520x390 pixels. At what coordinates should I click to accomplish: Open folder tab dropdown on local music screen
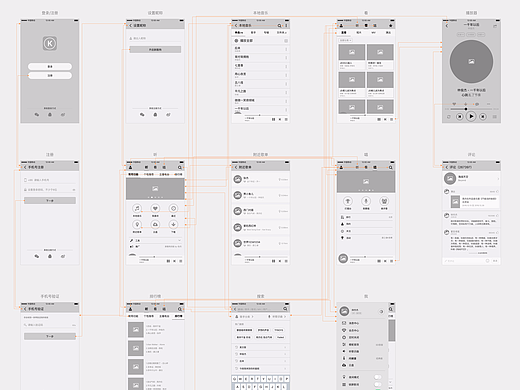(x=282, y=33)
